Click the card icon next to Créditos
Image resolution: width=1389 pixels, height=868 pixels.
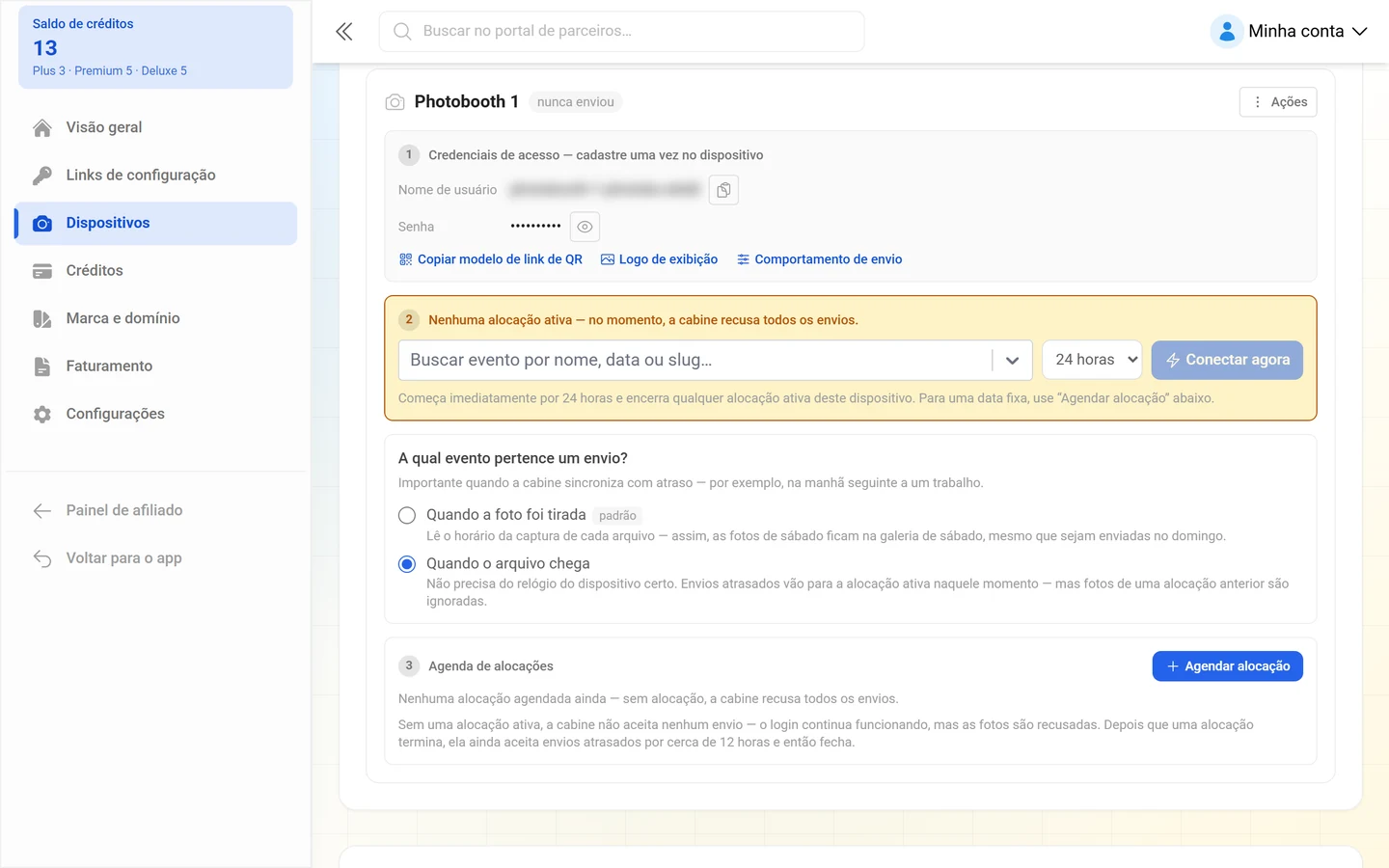(42, 271)
